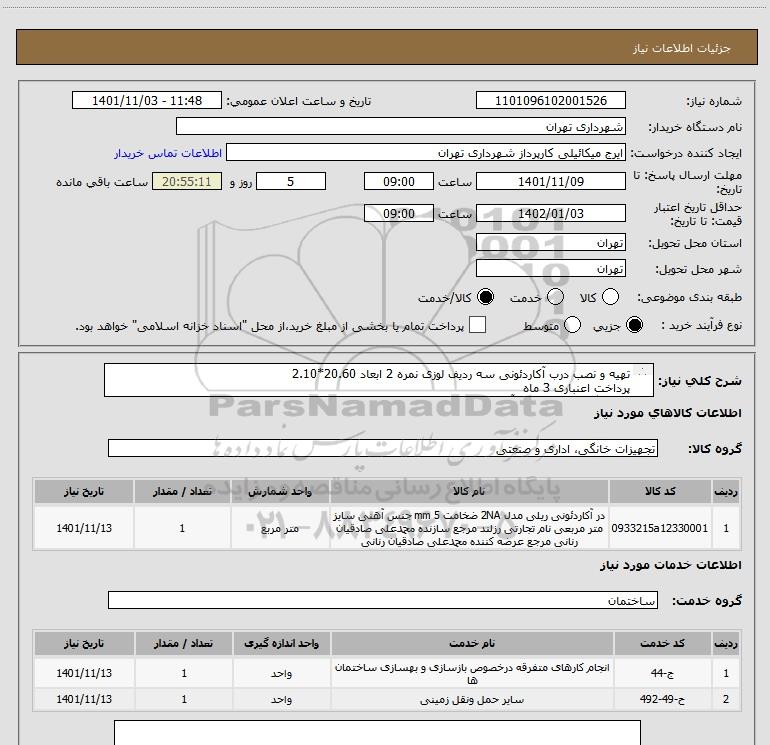Click the واحد شمارش column header
Viewport: 770px width, 745px height.
280,491
